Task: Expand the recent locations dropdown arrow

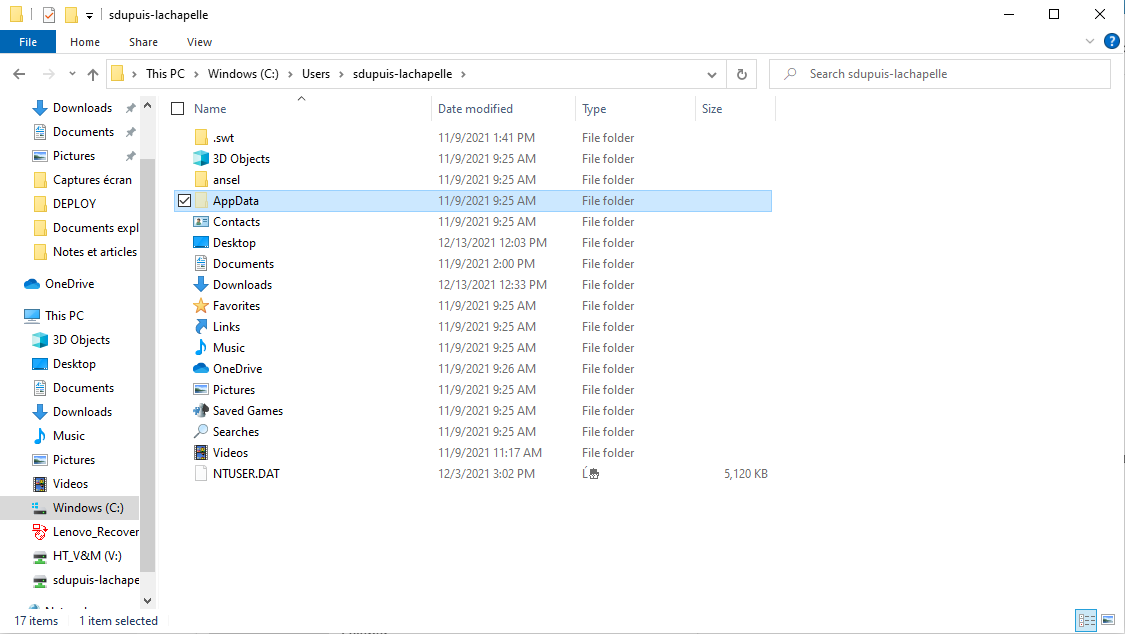Action: (x=72, y=74)
